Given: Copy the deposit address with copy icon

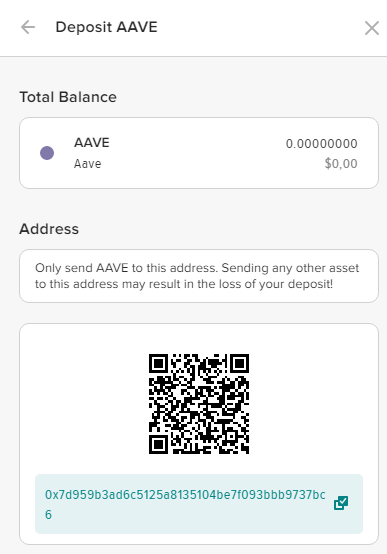Looking at the screenshot, I should click(341, 503).
